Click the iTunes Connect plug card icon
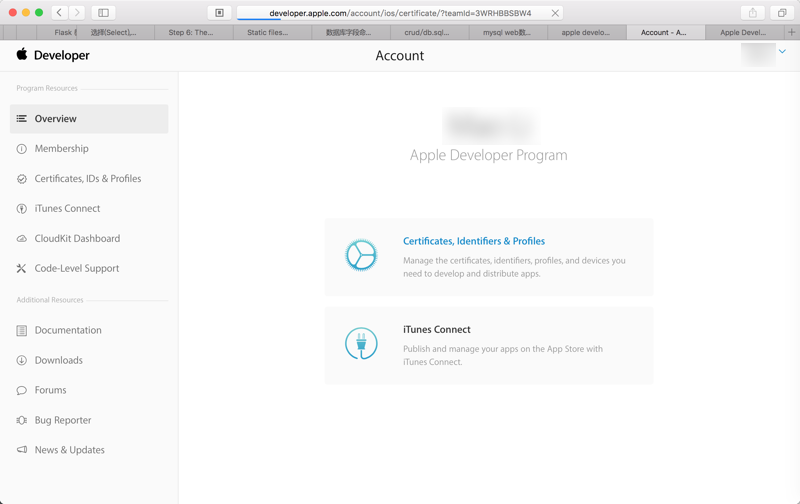The width and height of the screenshot is (800, 504). pos(361,343)
